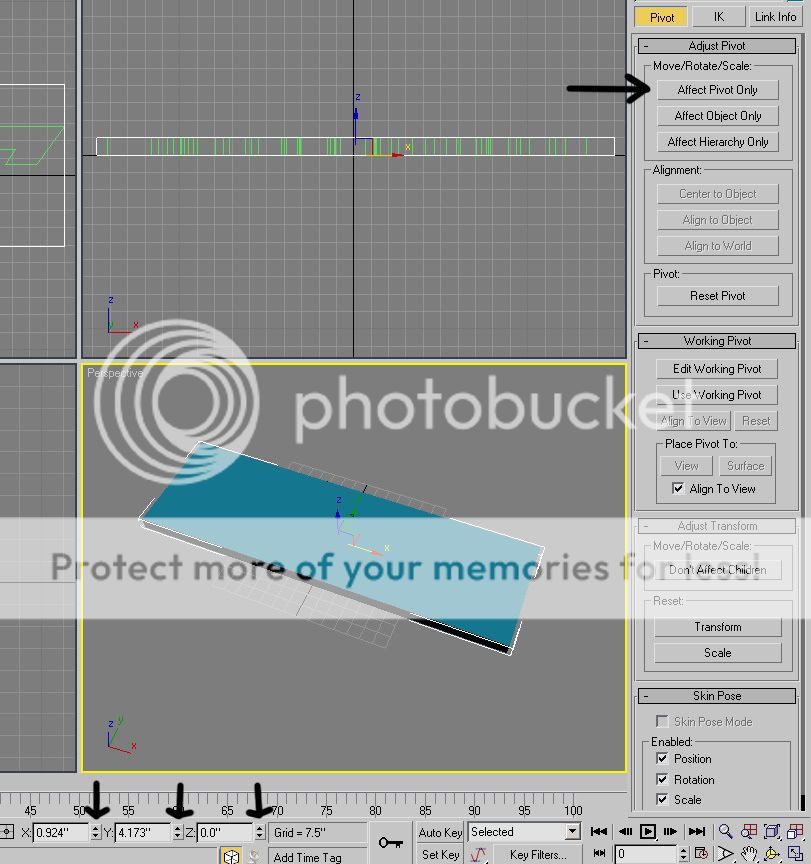Open the Time Configuration dialog icon
Viewport: 811px width, 864px height.
[701, 854]
